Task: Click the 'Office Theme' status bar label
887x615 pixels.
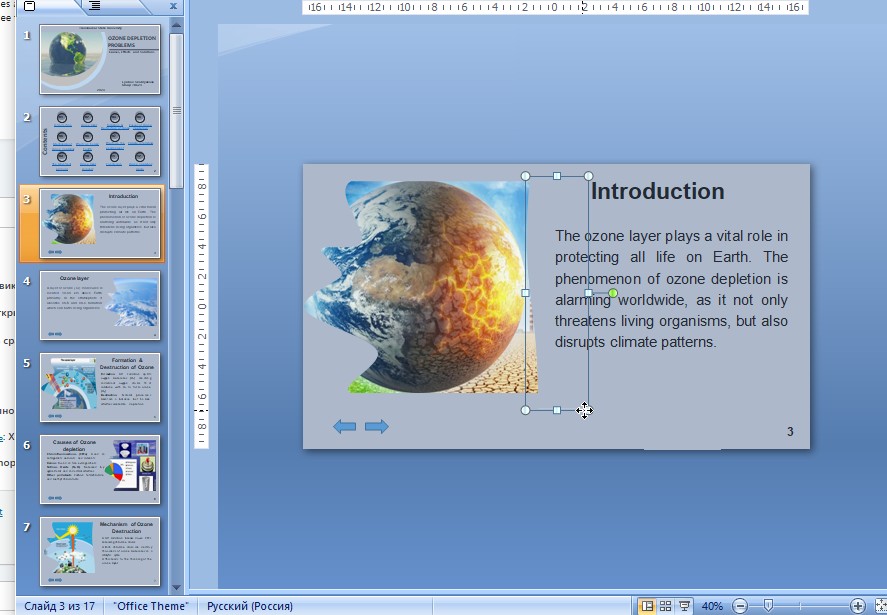Action: coord(150,606)
